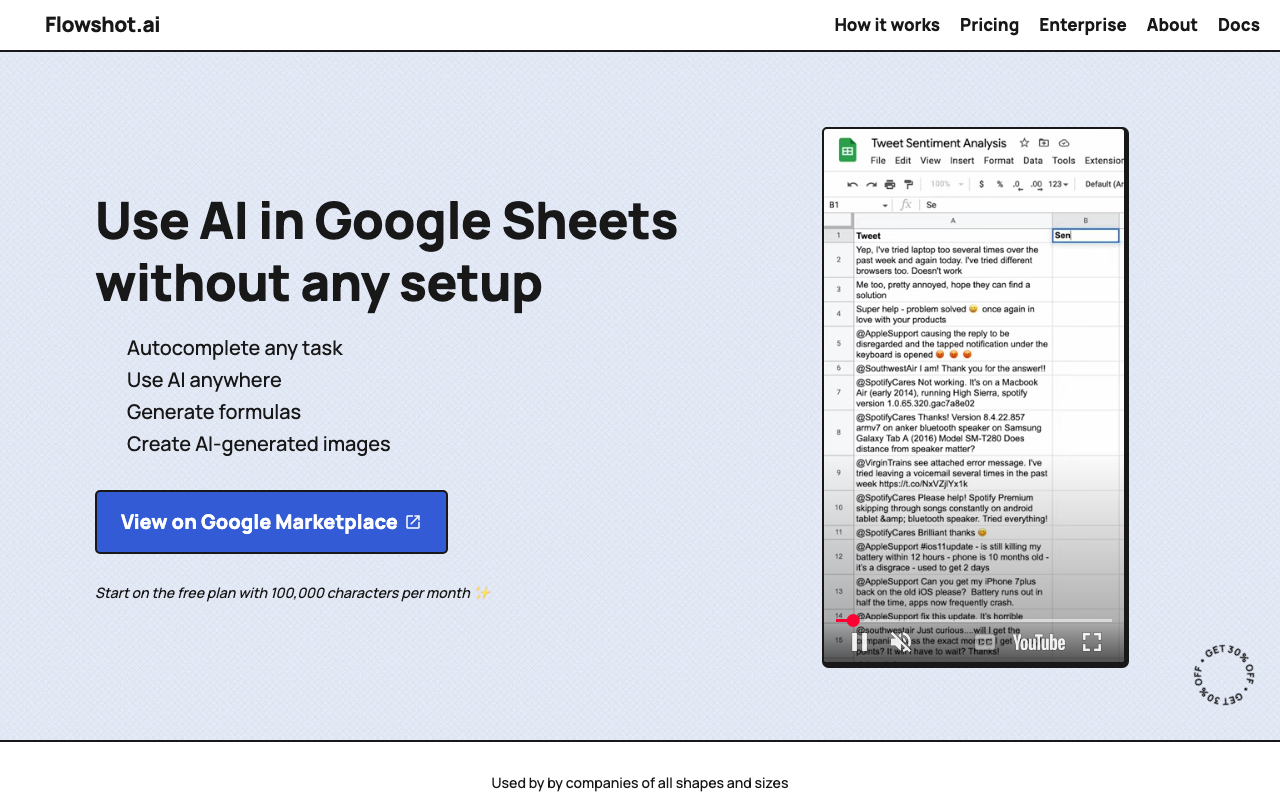Click the formula bar showing Se
Image resolution: width=1280 pixels, height=800 pixels.
pyautogui.click(x=1020, y=205)
